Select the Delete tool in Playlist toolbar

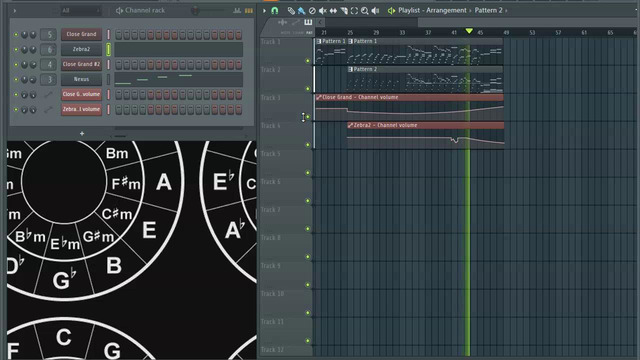(312, 11)
